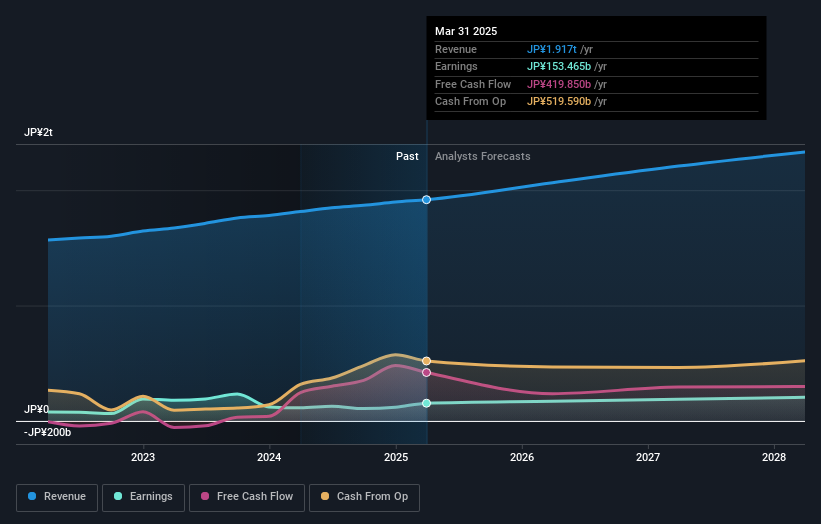Viewport: 821px width, 524px height.
Task: Click the Earnings teal data point marker
Action: [427, 403]
